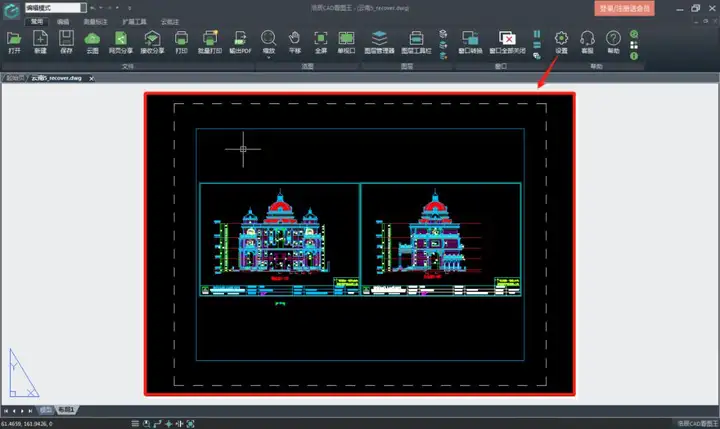Open the 编辑模式 mode dropdown

coord(83,8)
